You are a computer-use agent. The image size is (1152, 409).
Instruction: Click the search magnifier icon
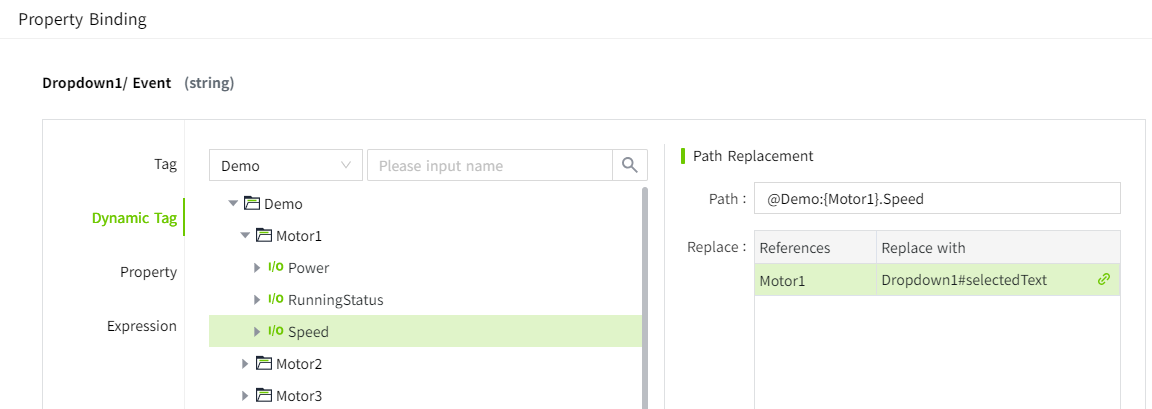tap(630, 165)
